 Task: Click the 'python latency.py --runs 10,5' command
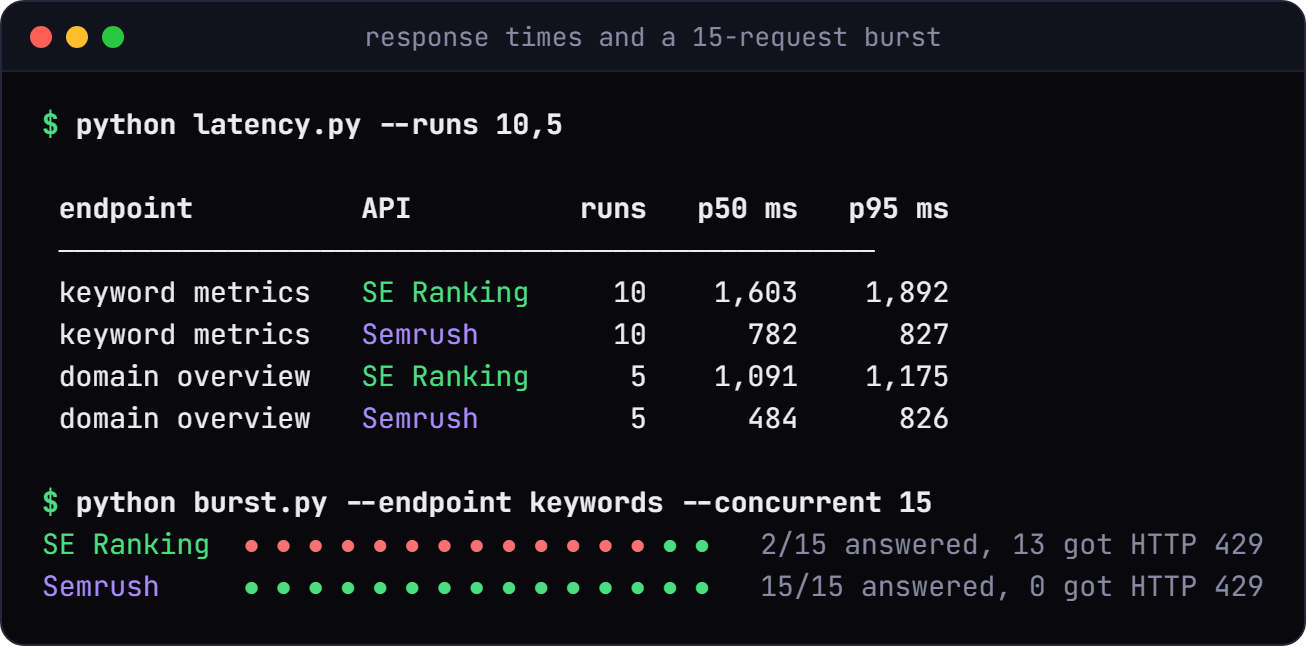click(319, 125)
